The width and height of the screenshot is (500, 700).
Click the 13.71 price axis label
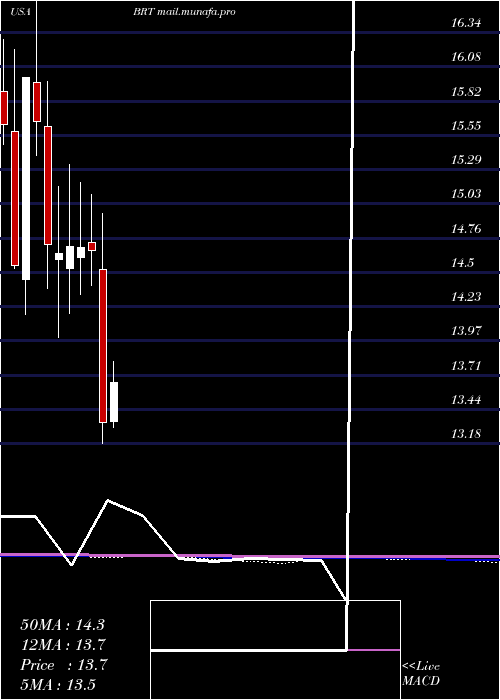(466, 366)
